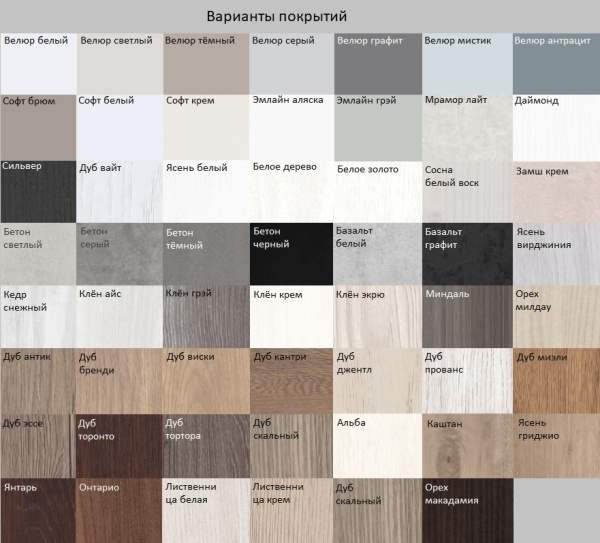Viewport: 600px width, 543px height.
Task: Pick the Сильвер dark swatch
Action: point(38,191)
